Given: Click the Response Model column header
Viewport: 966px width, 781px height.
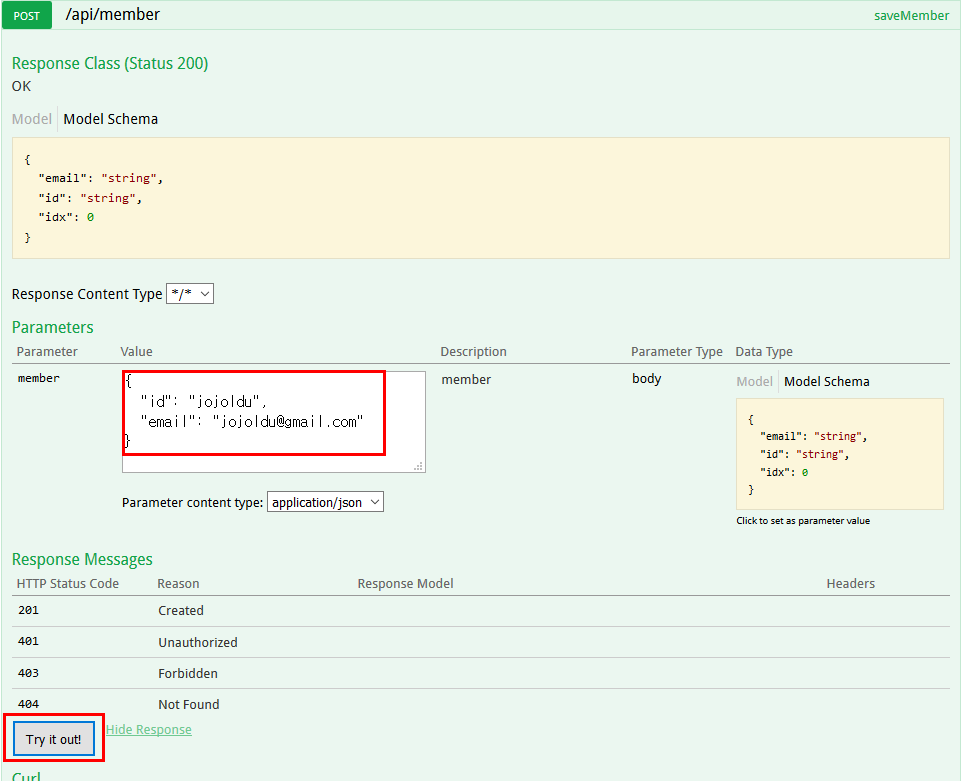Looking at the screenshot, I should pyautogui.click(x=405, y=583).
